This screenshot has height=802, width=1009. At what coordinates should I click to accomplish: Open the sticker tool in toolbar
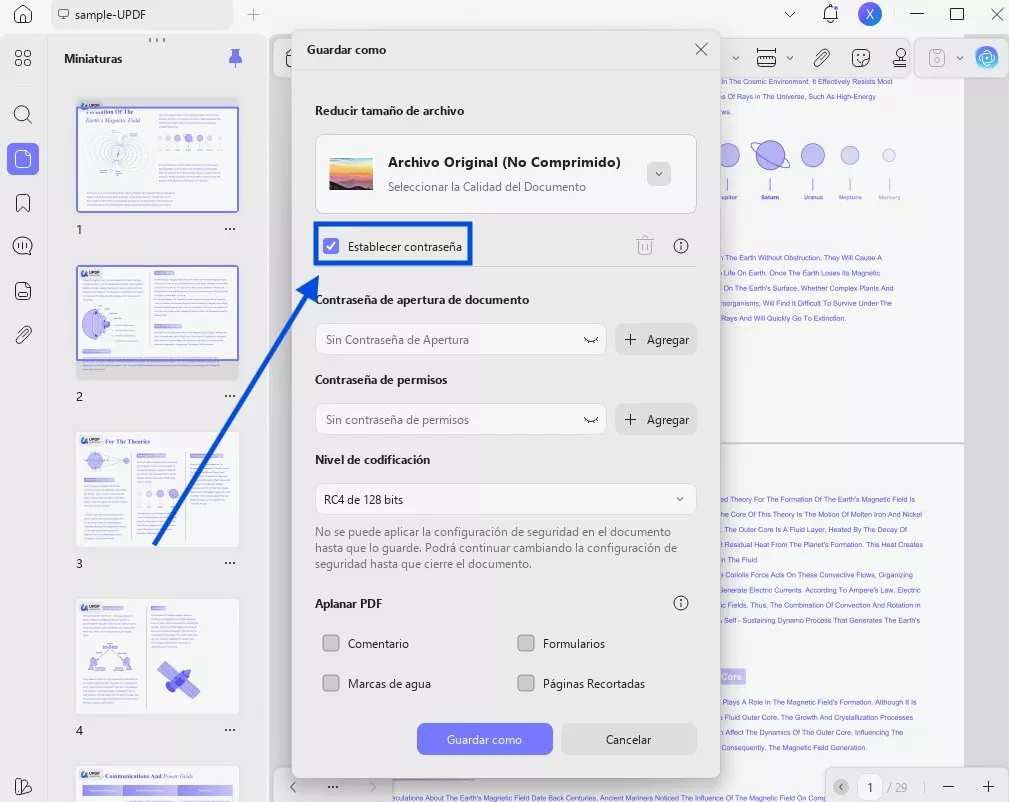pyautogui.click(x=860, y=58)
